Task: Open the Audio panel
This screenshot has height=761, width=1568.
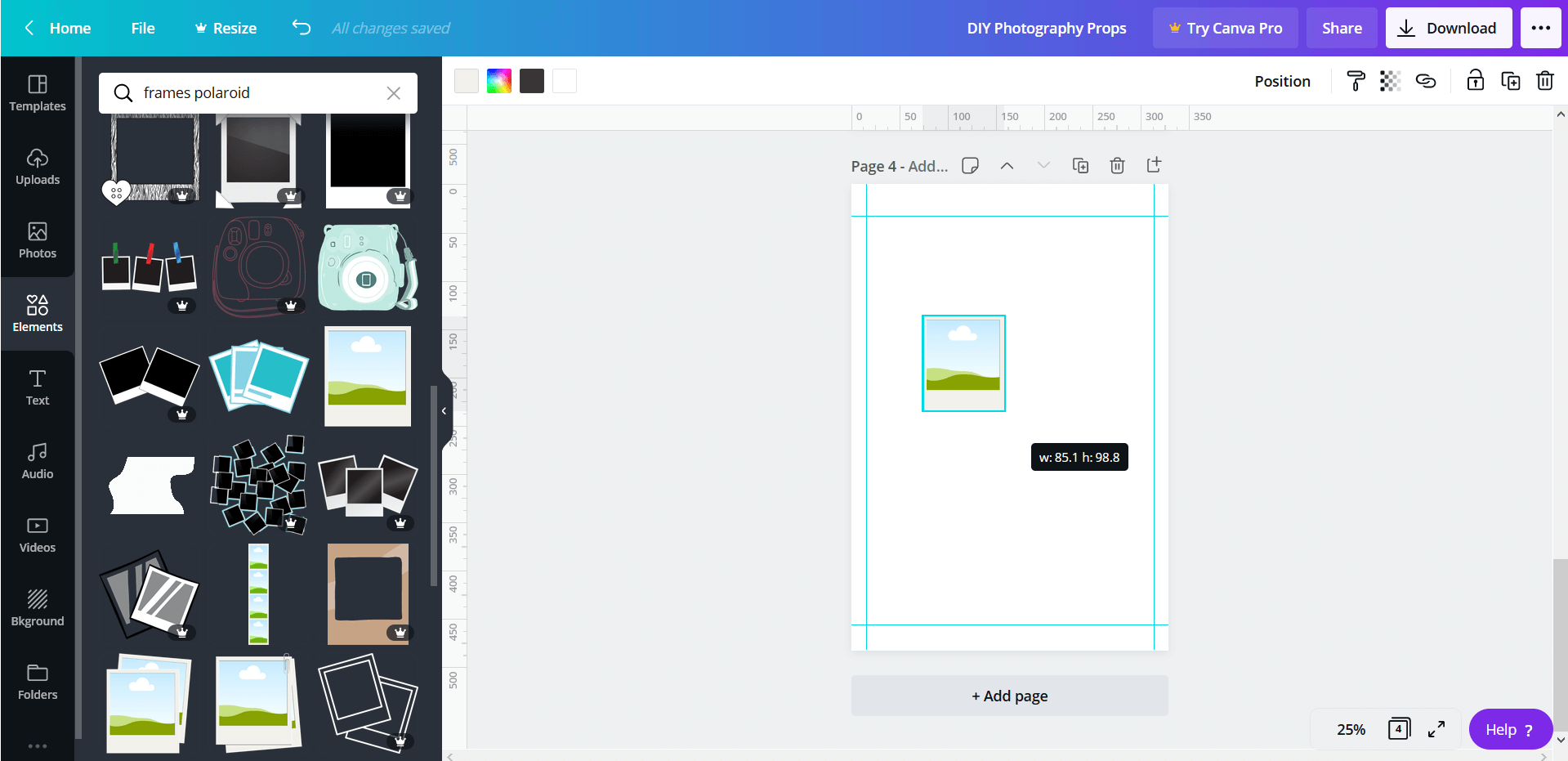Action: (38, 460)
